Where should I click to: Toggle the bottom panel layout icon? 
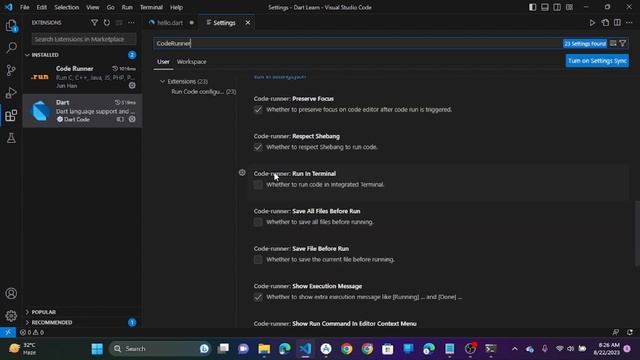(544, 7)
